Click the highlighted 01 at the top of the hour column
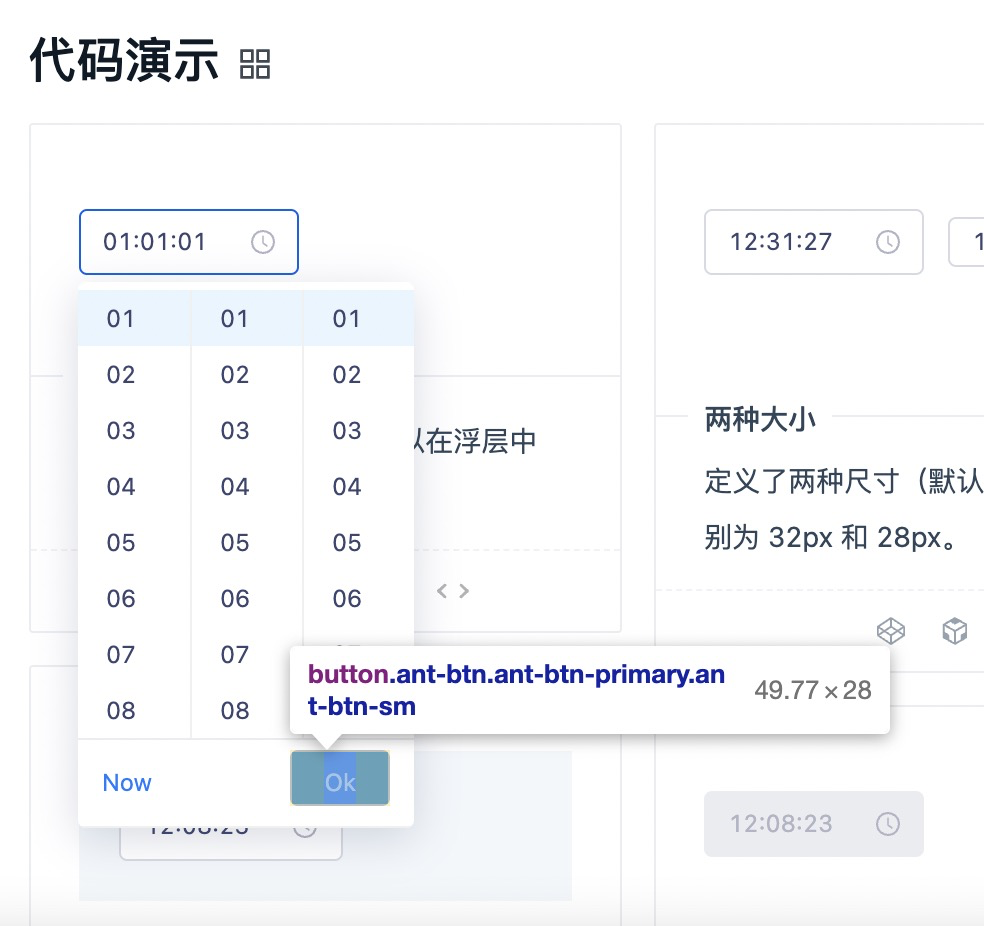Image resolution: width=984 pixels, height=926 pixels. [120, 318]
